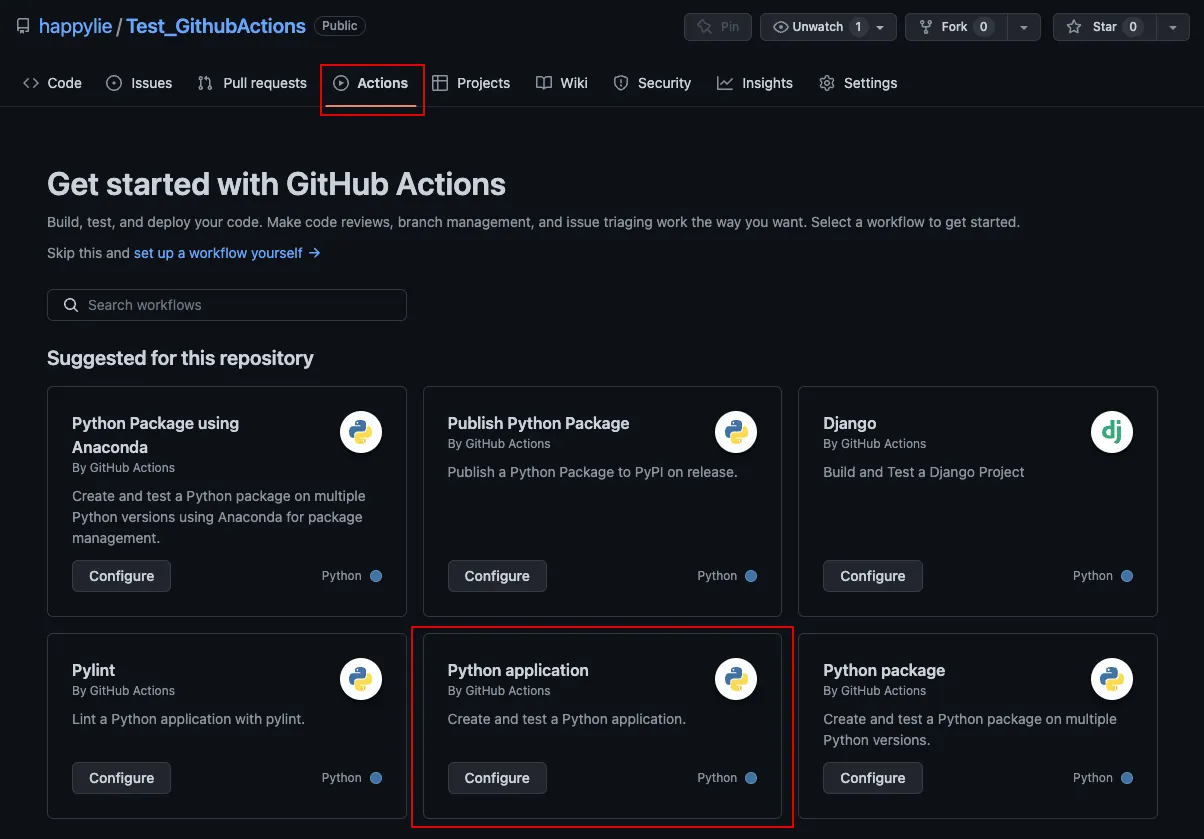
Task: Click the blue language dot on Python application card
Action: [x=751, y=778]
